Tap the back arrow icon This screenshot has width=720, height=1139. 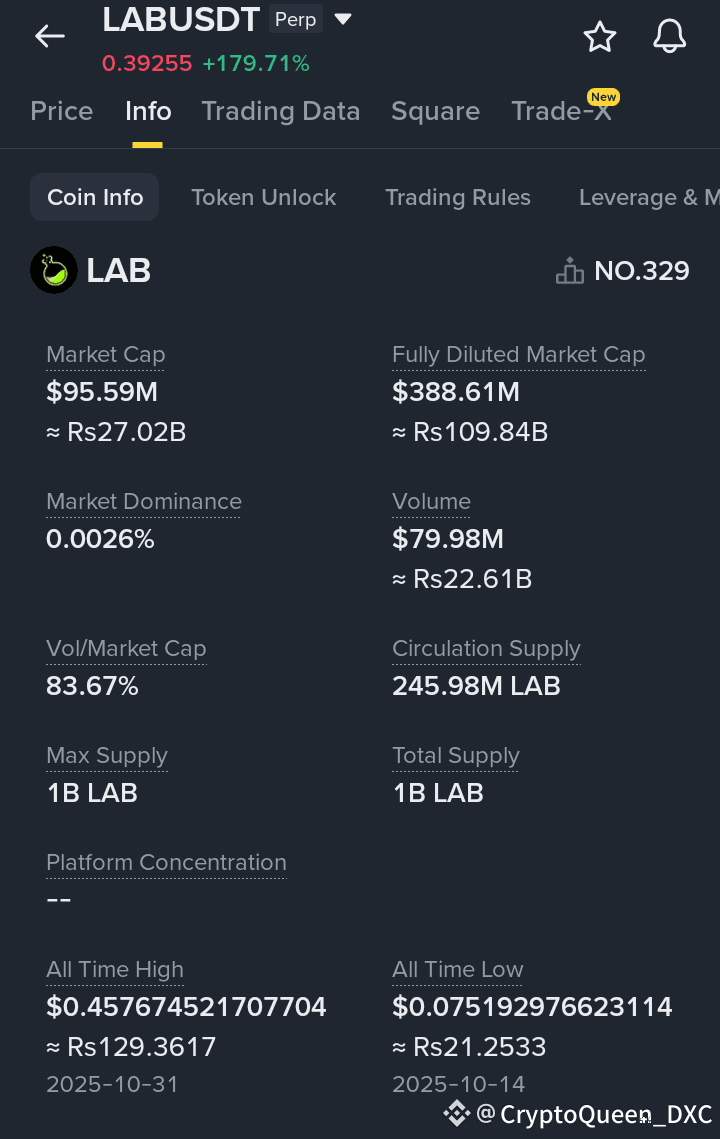50,37
